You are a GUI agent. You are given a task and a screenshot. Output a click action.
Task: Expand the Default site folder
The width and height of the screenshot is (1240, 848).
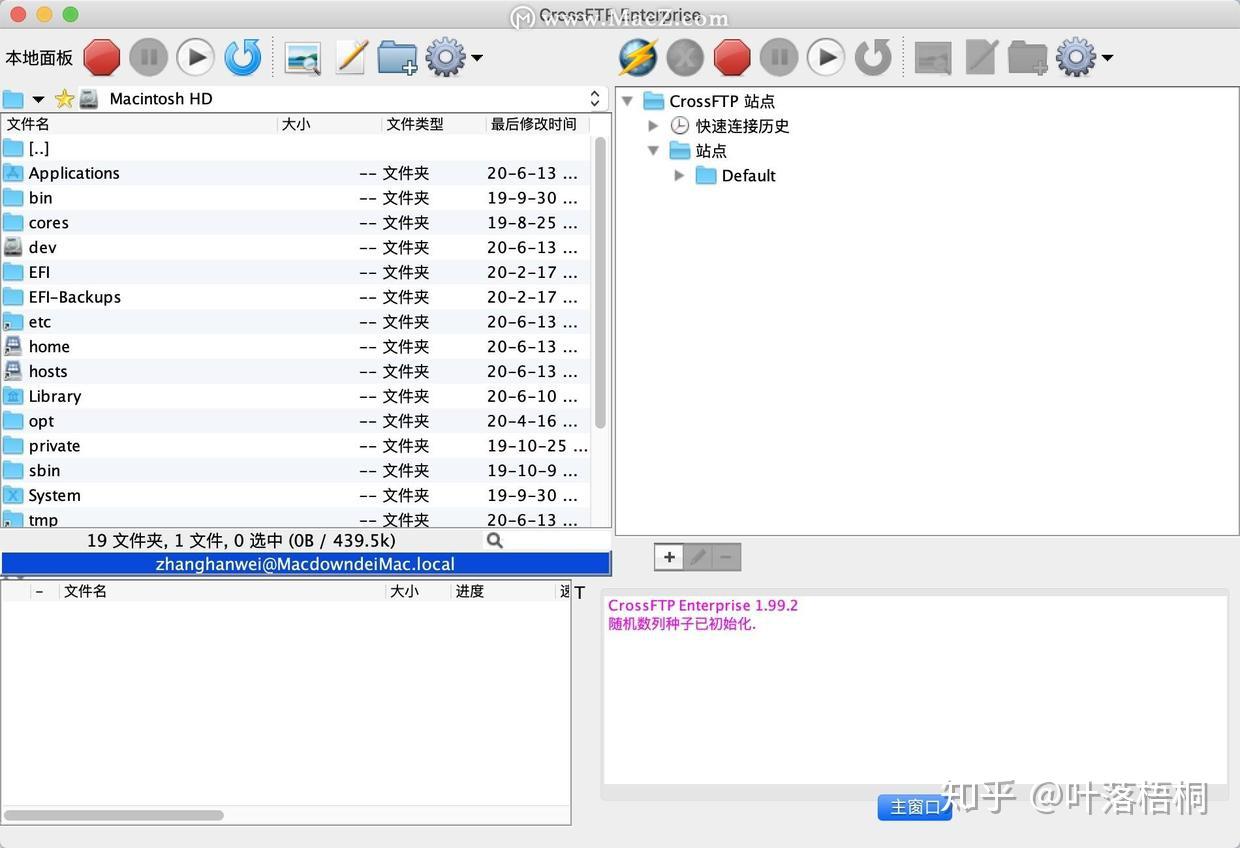680,175
